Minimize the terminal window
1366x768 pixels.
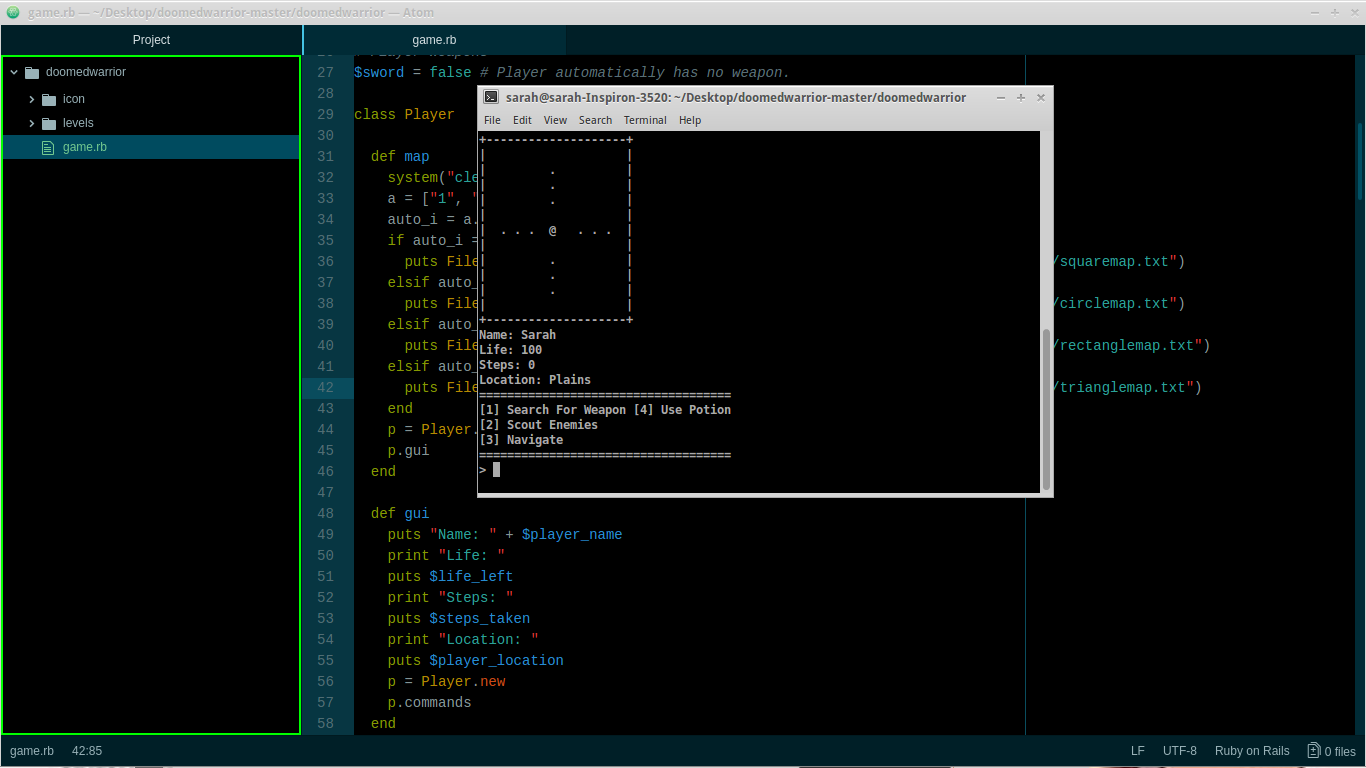click(1002, 97)
